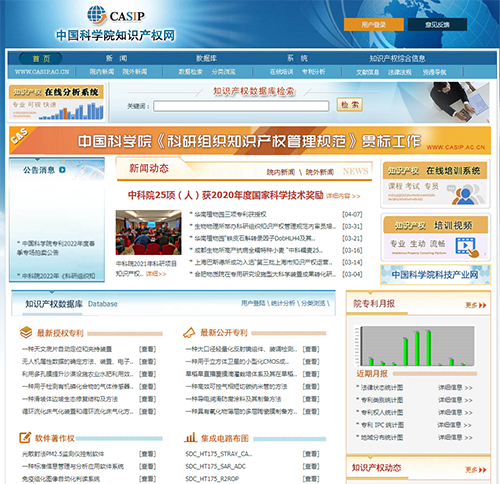Screen dimensions: 500x484
Task: Click the pencil edit icon beside 软件著作权
Action: pos(25,437)
